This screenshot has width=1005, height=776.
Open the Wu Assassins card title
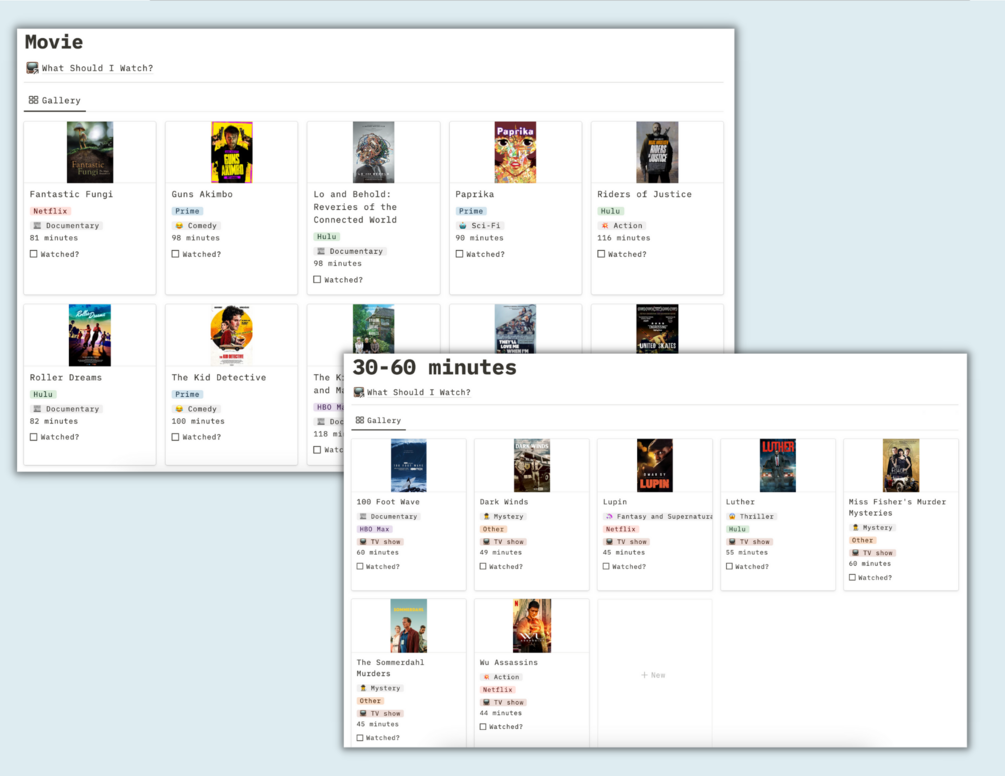tap(509, 663)
